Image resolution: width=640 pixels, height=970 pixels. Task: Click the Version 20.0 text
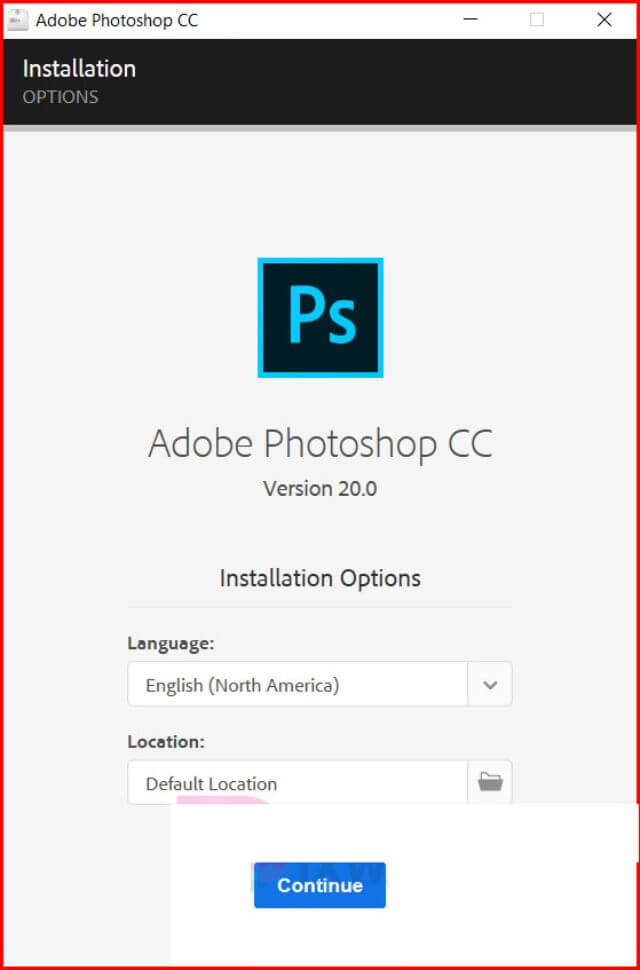pyautogui.click(x=320, y=489)
